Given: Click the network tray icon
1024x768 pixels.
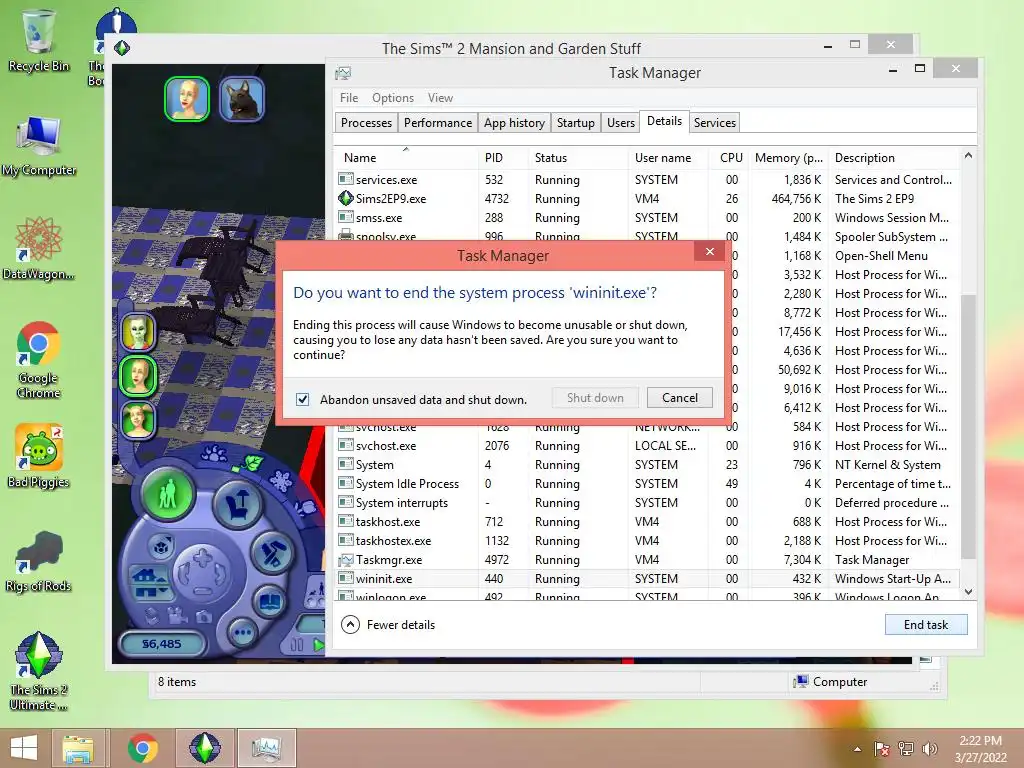Looking at the screenshot, I should point(906,749).
